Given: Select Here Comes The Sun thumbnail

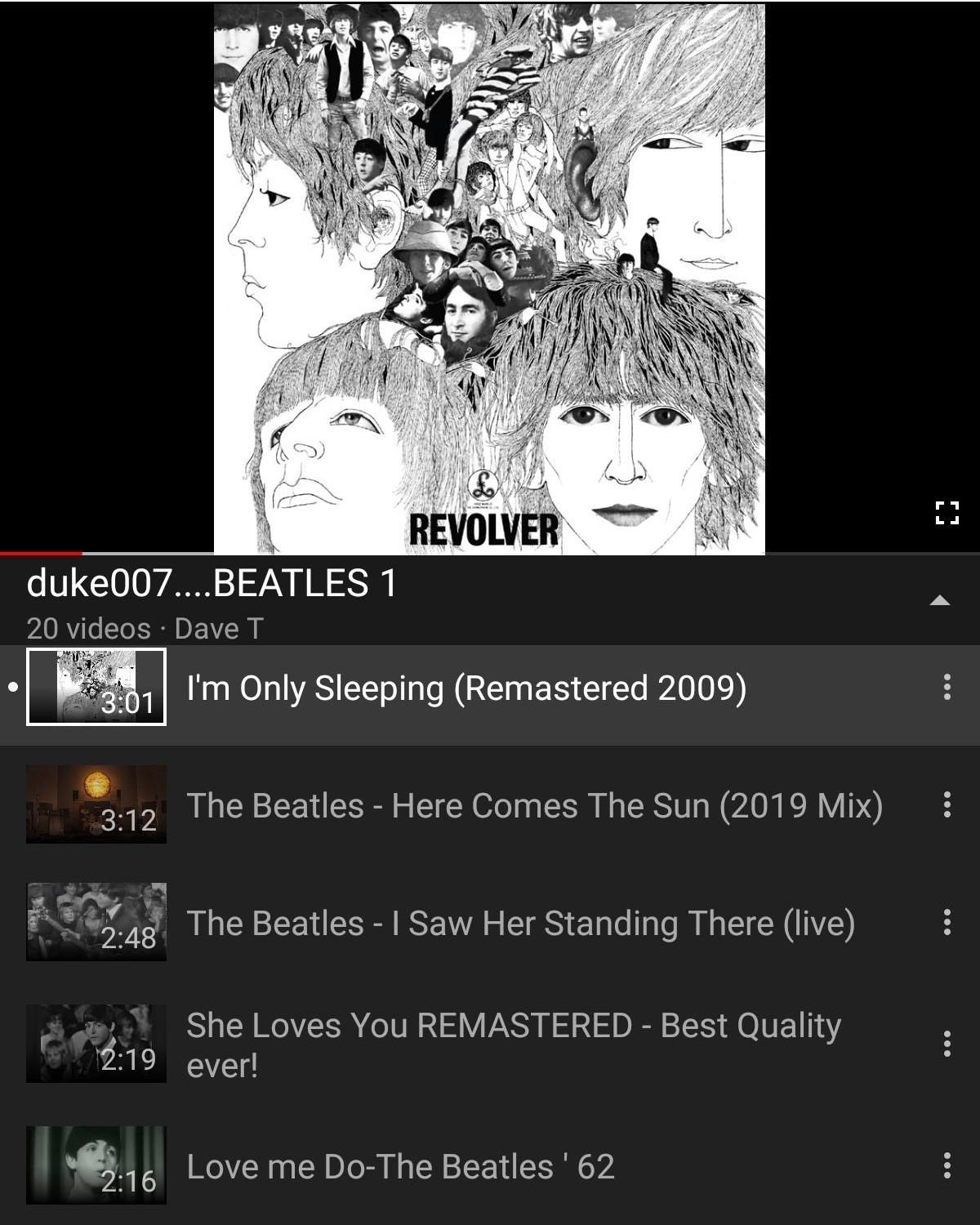Looking at the screenshot, I should pos(96,804).
